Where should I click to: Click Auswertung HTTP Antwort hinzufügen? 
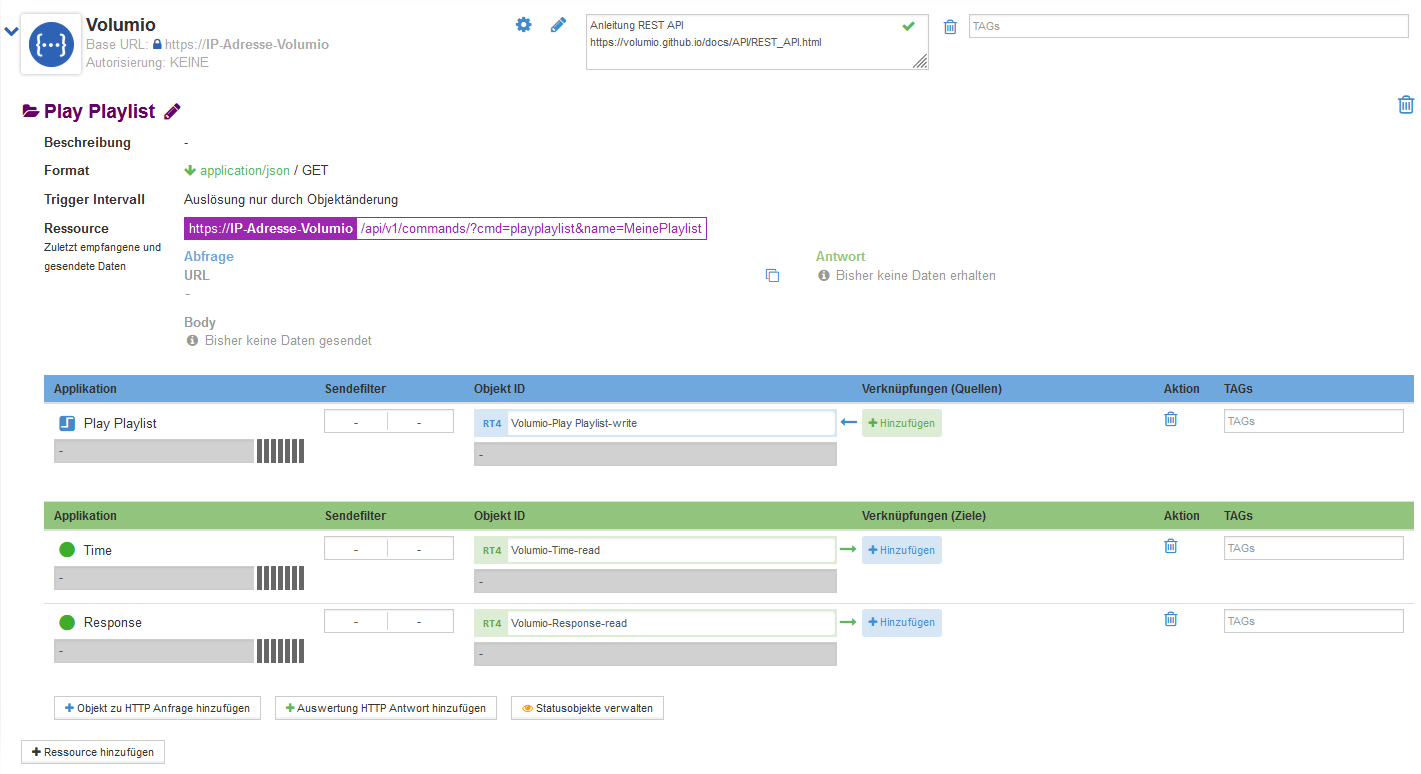pyautogui.click(x=386, y=708)
